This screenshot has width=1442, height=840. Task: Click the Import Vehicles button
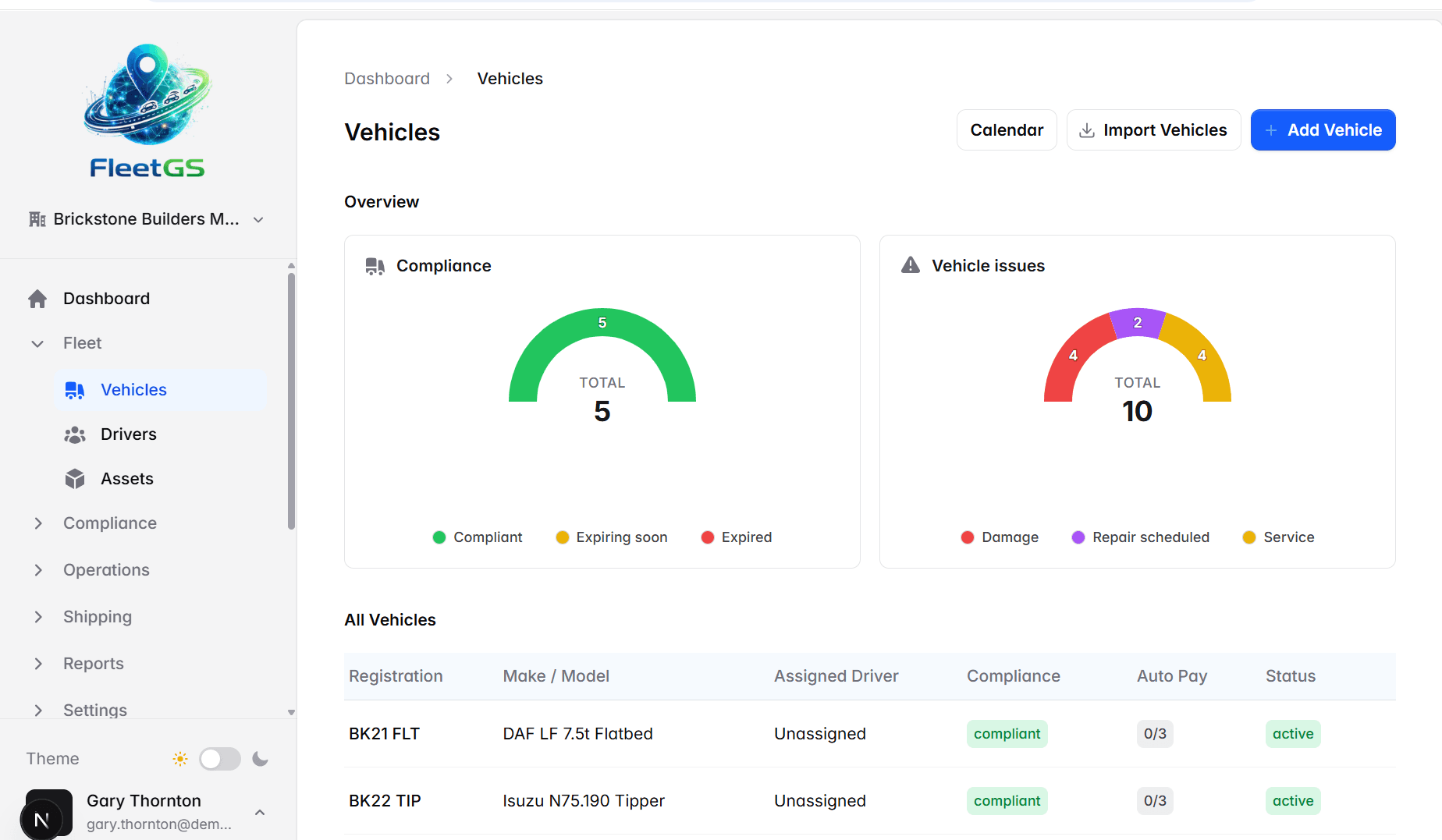click(x=1153, y=130)
